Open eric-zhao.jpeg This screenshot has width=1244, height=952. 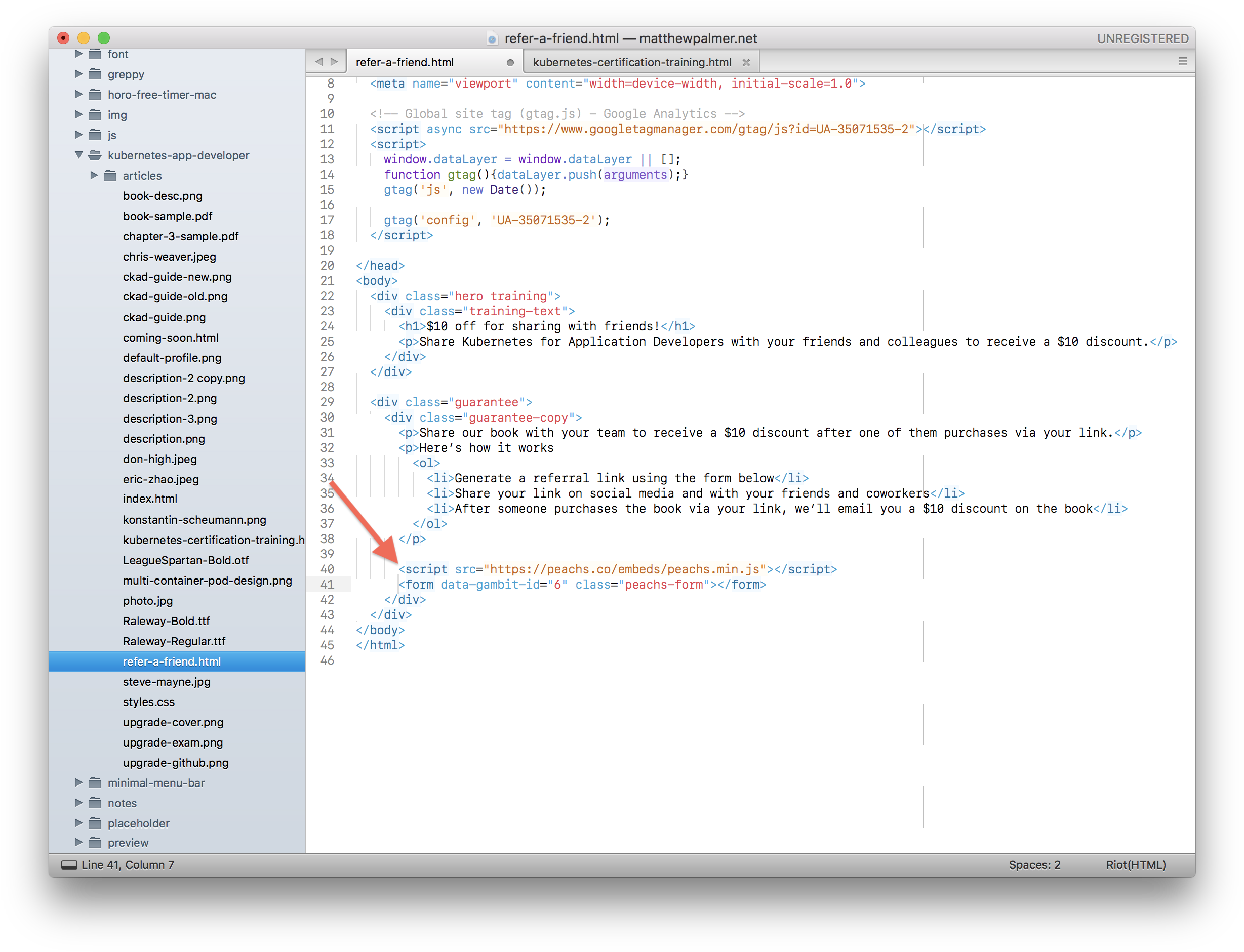click(161, 479)
